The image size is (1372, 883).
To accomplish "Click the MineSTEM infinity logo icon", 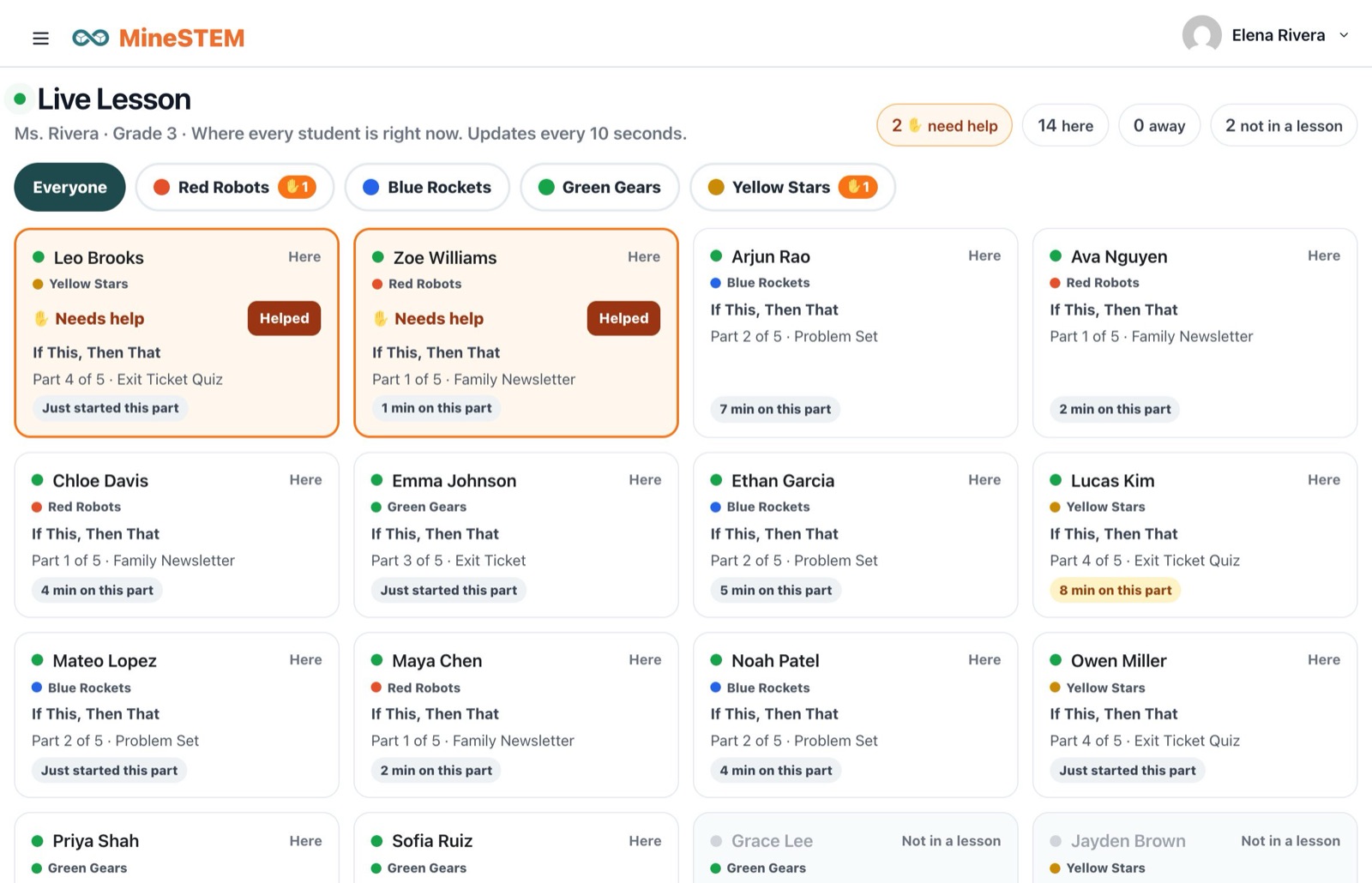I will [x=90, y=38].
